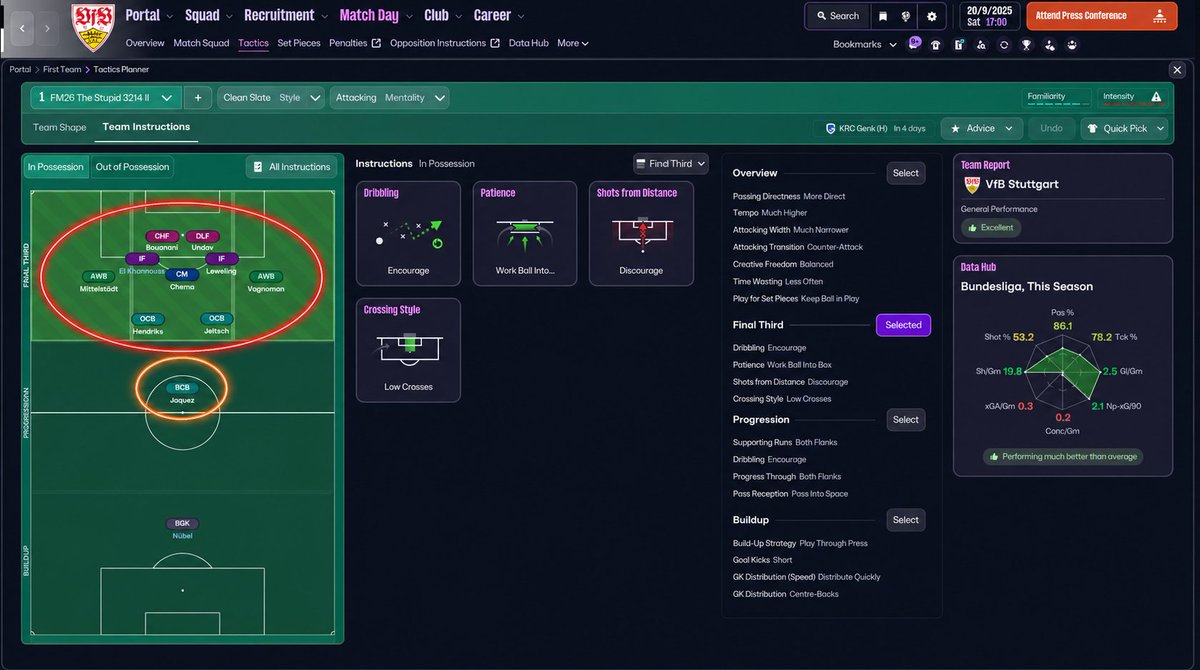This screenshot has width=1200, height=670.
Task: Open the Clean Slate Style dropdown
Action: [272, 97]
